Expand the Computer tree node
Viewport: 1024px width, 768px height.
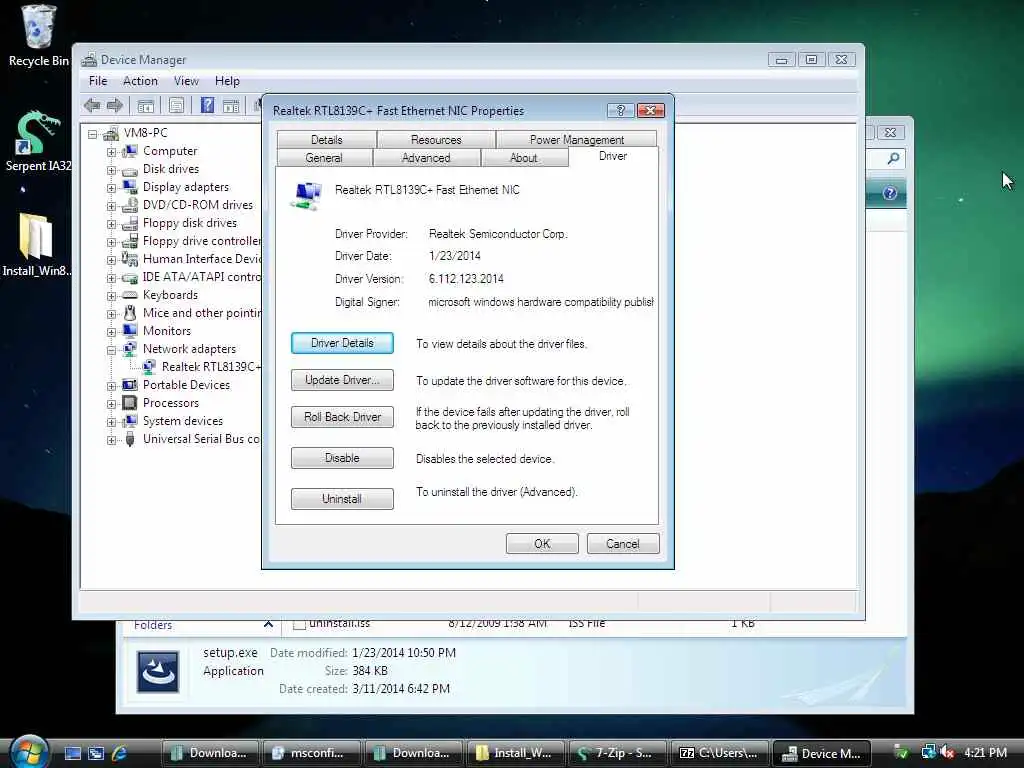(x=111, y=152)
